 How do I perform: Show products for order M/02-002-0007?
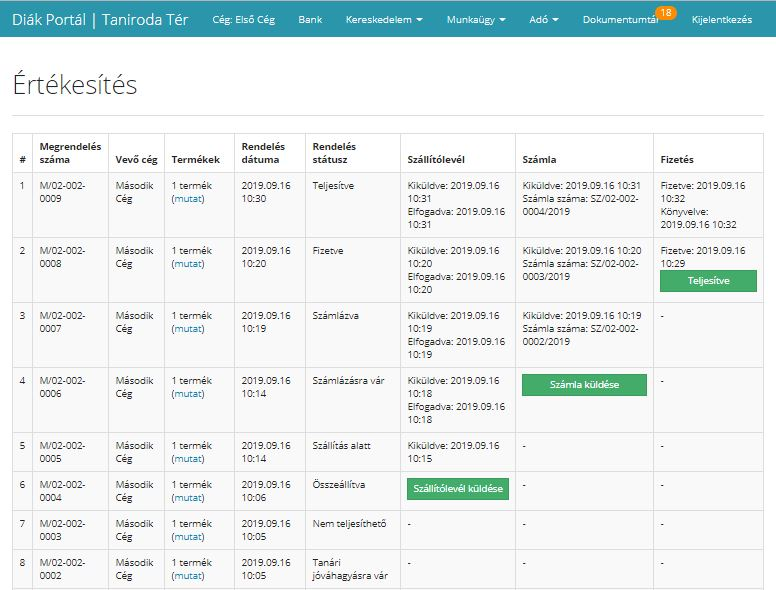tap(188, 329)
